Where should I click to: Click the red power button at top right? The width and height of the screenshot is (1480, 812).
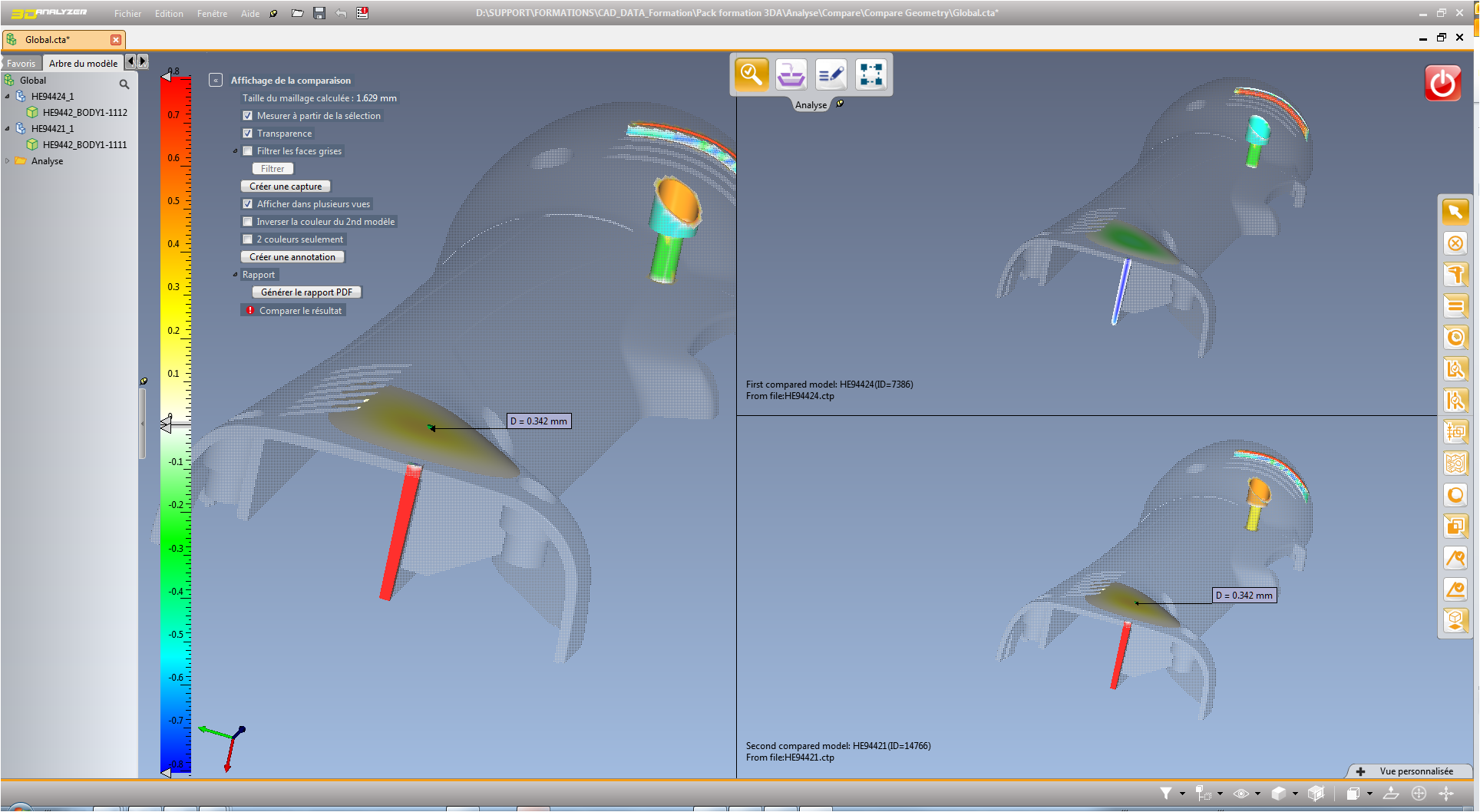click(1443, 83)
